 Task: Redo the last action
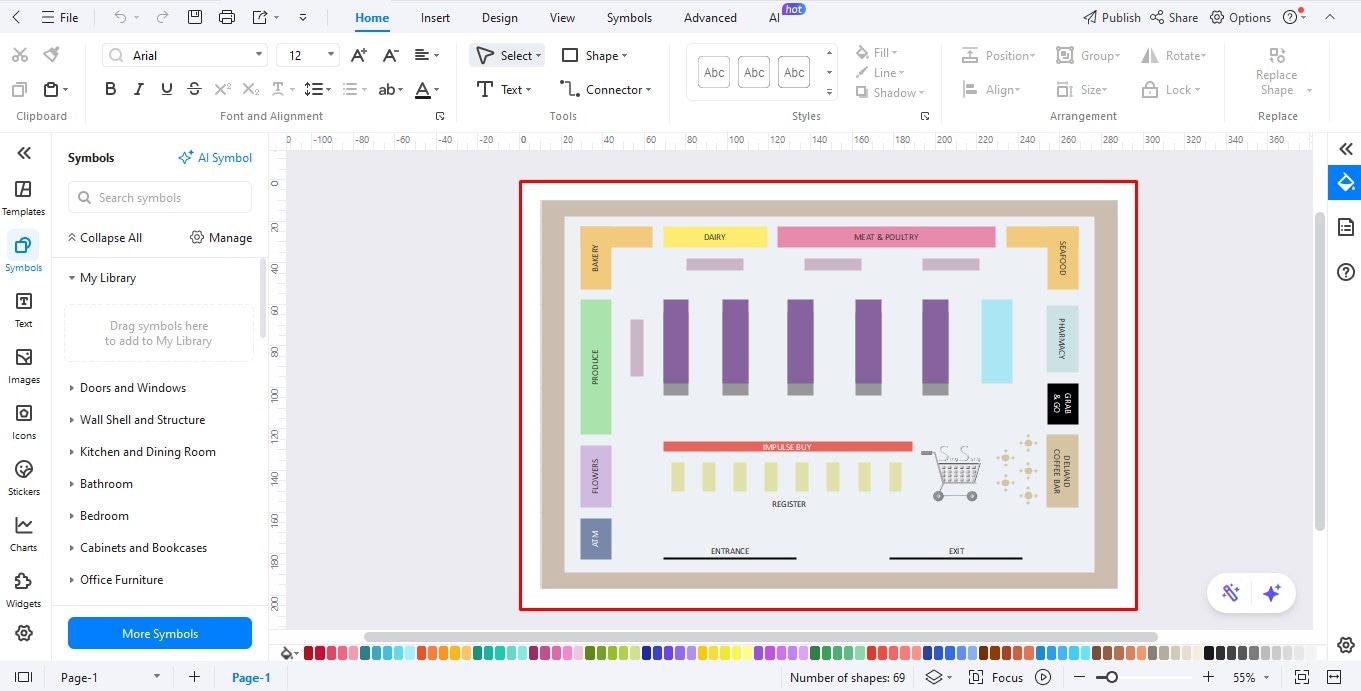[162, 17]
